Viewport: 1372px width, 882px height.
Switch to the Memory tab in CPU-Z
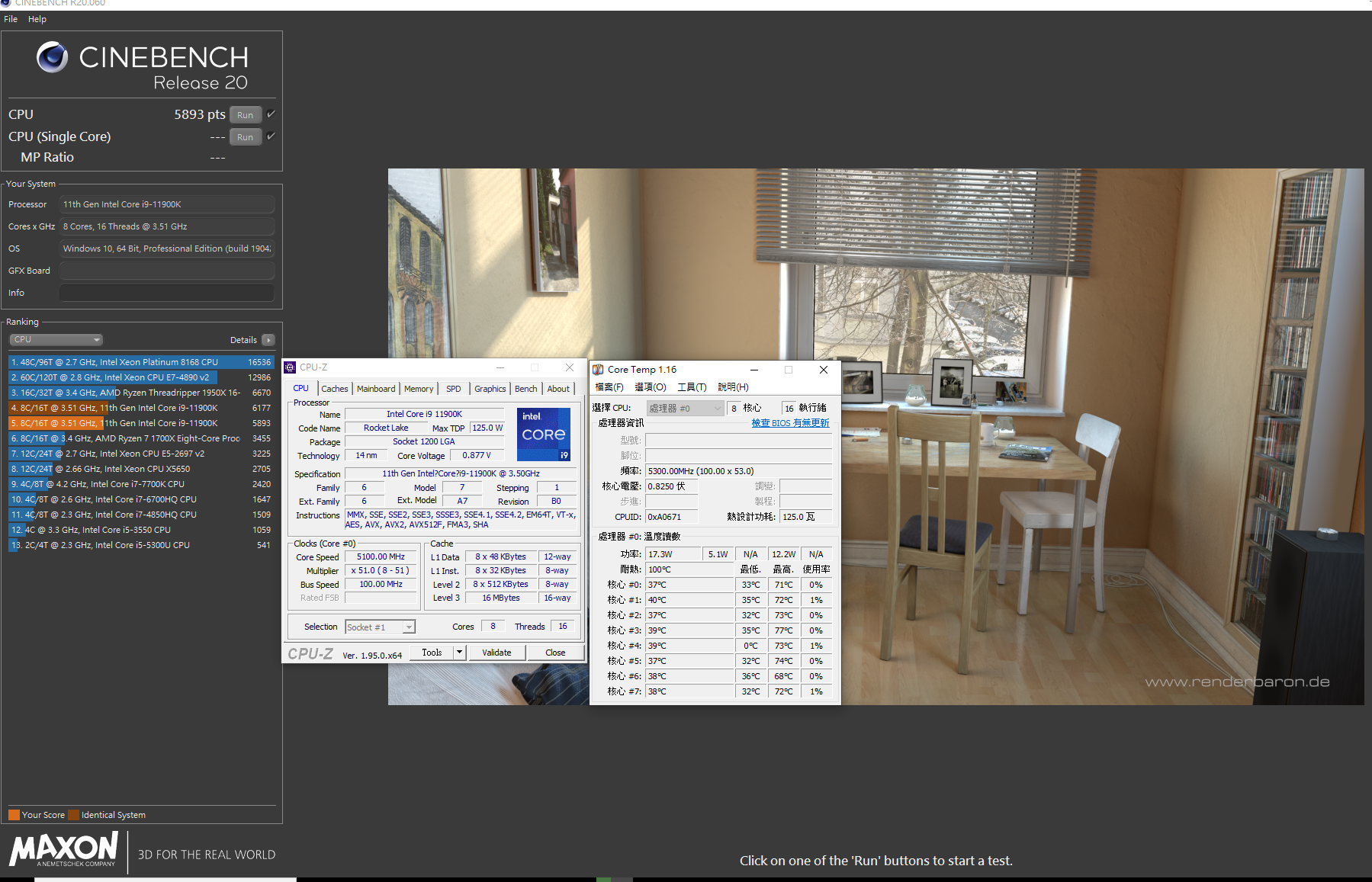pos(419,389)
